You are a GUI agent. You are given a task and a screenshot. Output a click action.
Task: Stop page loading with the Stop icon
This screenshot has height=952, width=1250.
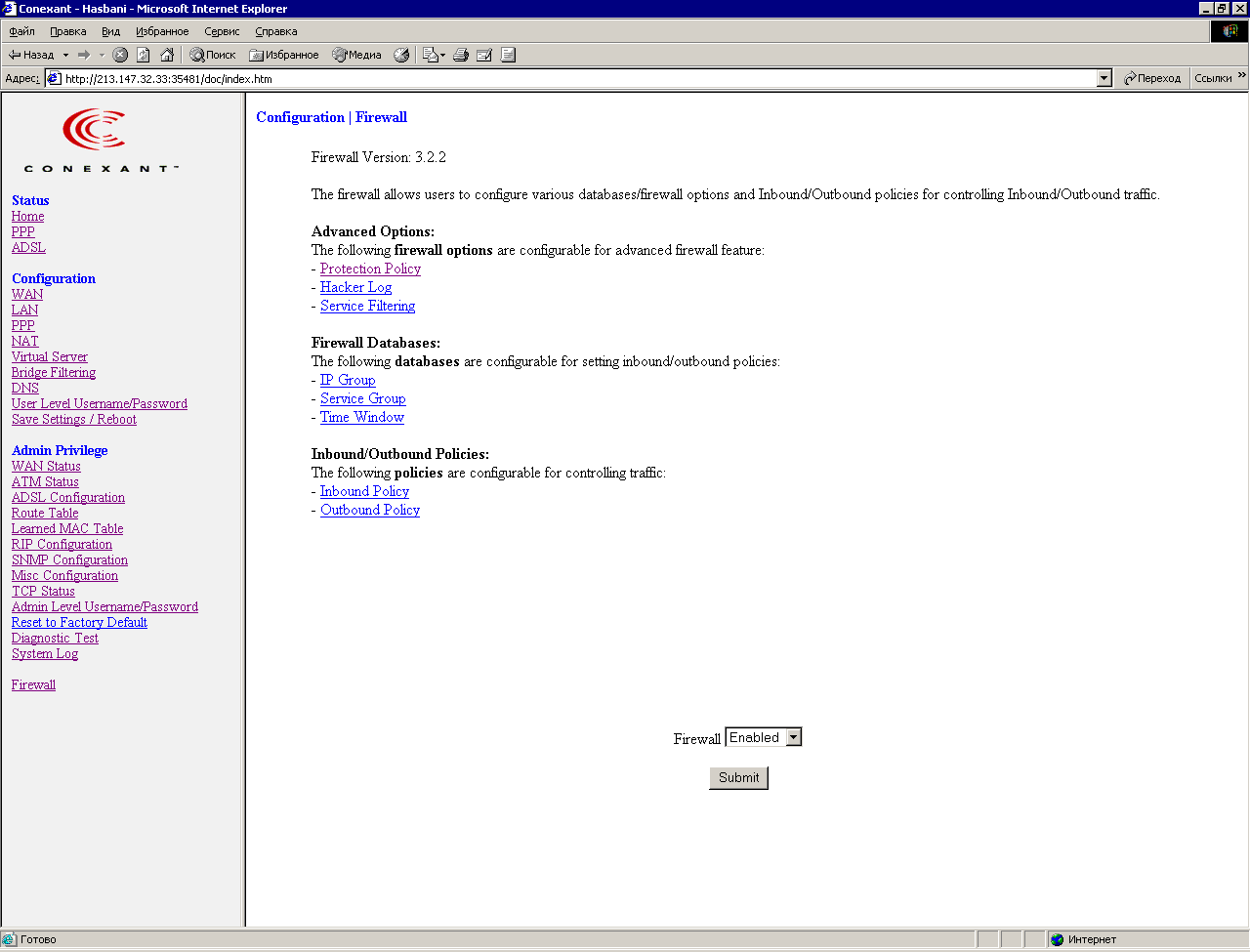tap(120, 55)
